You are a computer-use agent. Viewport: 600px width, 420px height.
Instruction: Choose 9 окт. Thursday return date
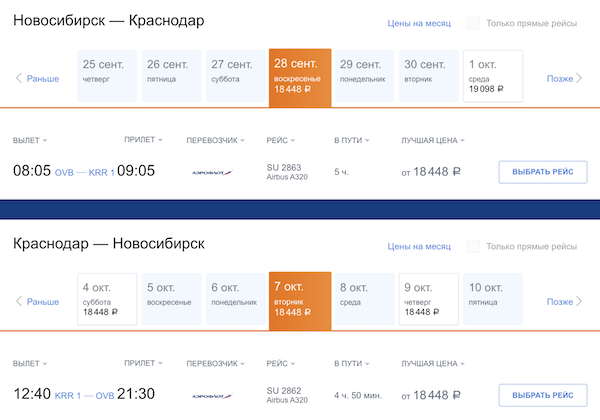(x=428, y=299)
